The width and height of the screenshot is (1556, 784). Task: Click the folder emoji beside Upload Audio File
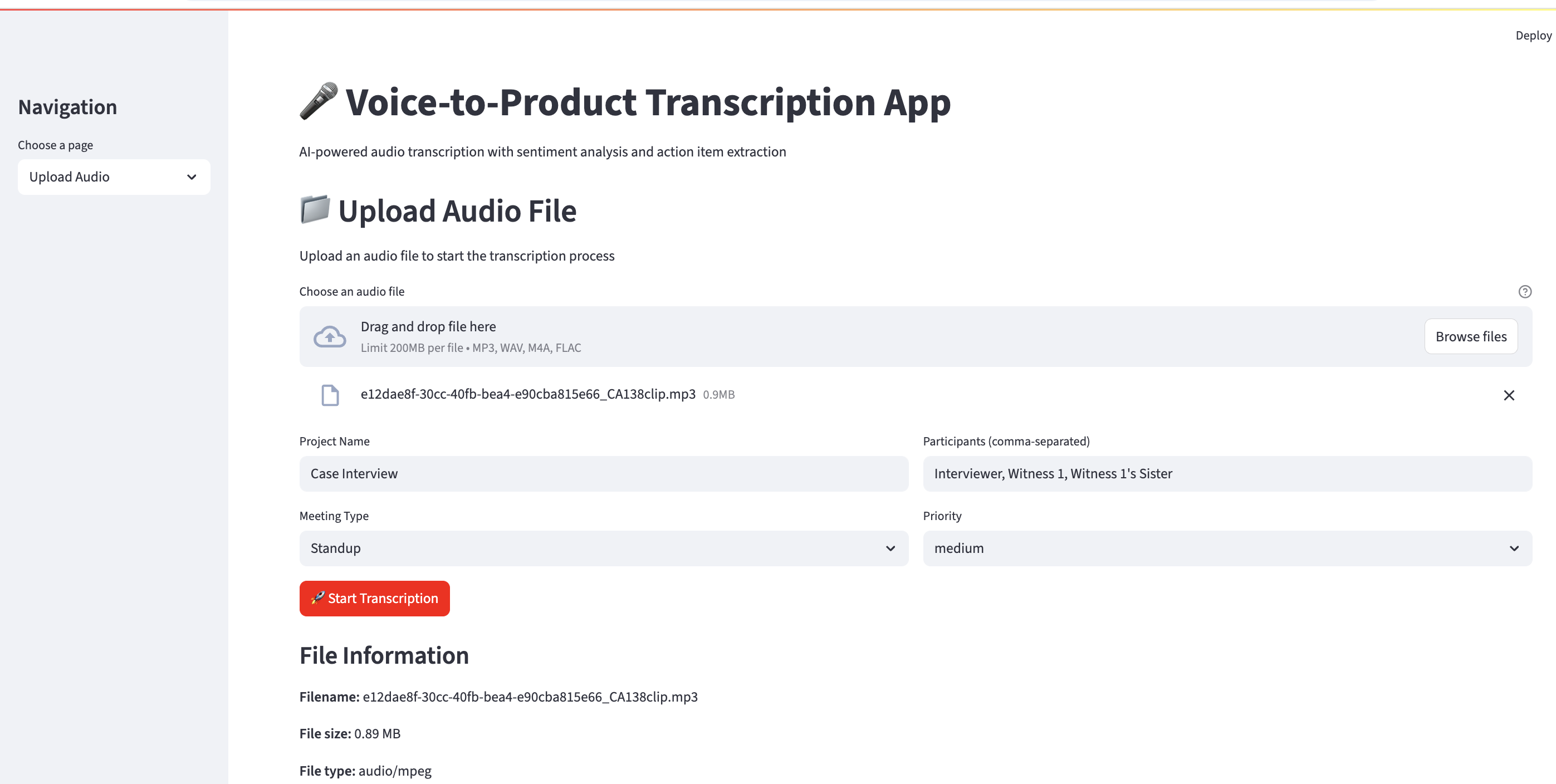tap(315, 209)
